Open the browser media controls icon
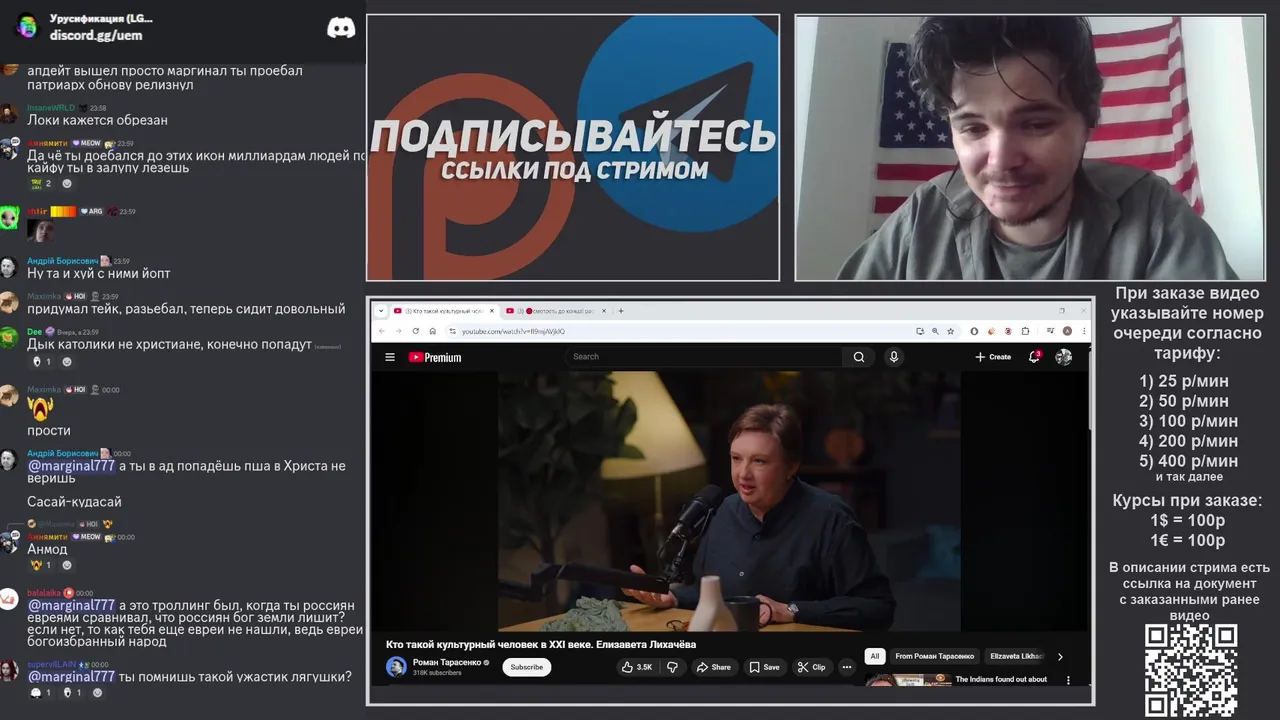Viewport: 1280px width, 720px height. [x=1050, y=331]
